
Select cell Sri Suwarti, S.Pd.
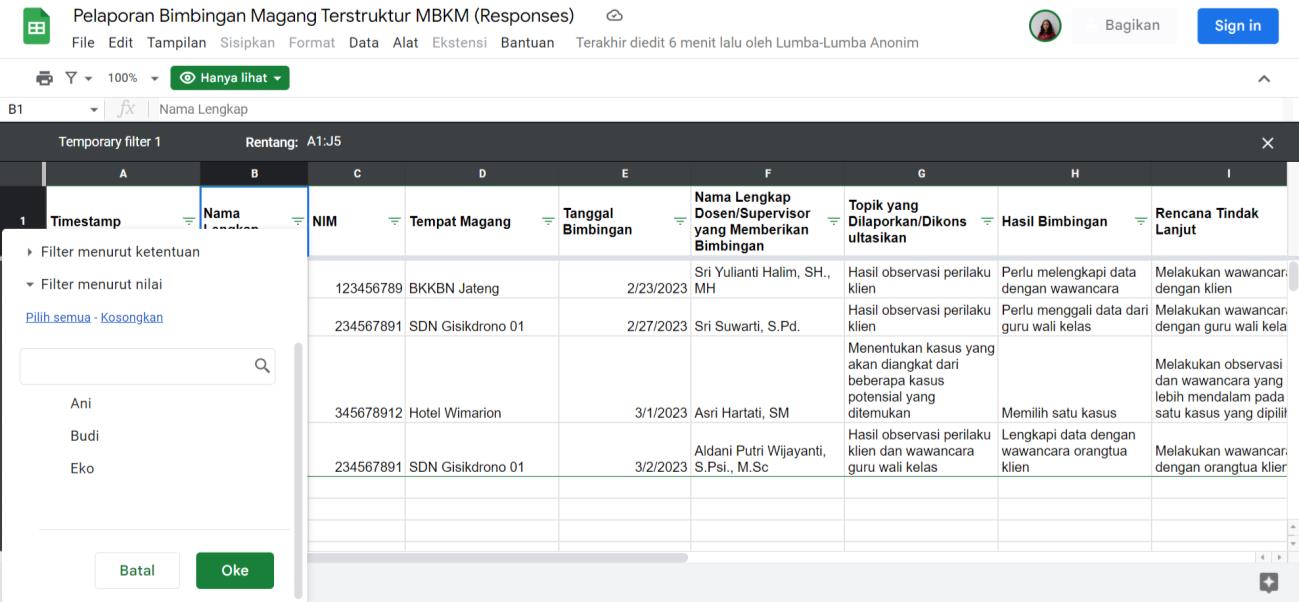coord(767,317)
